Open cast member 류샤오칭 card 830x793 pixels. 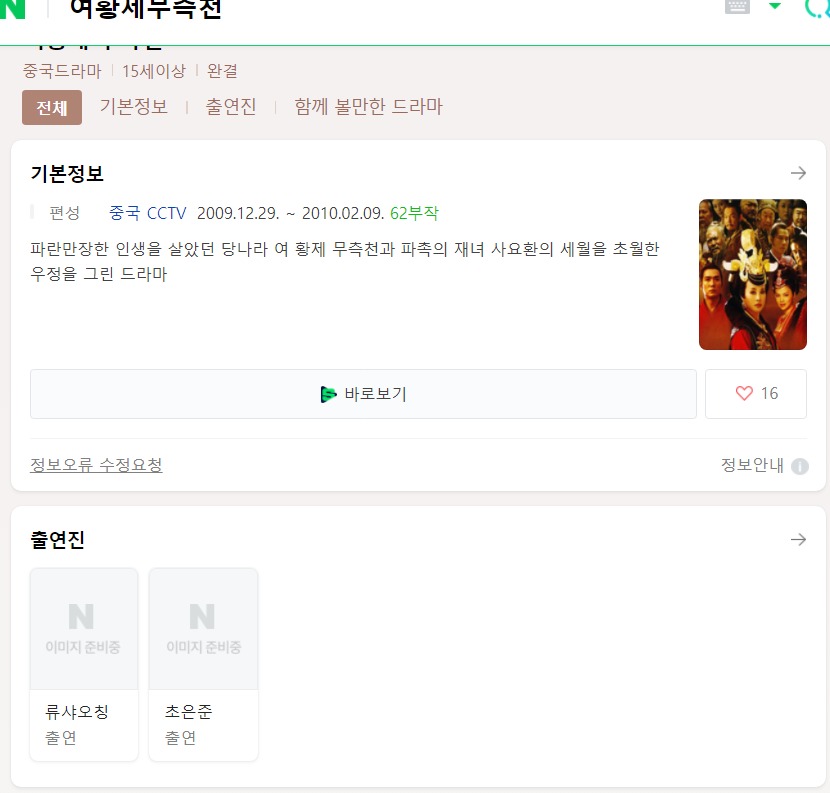click(84, 665)
